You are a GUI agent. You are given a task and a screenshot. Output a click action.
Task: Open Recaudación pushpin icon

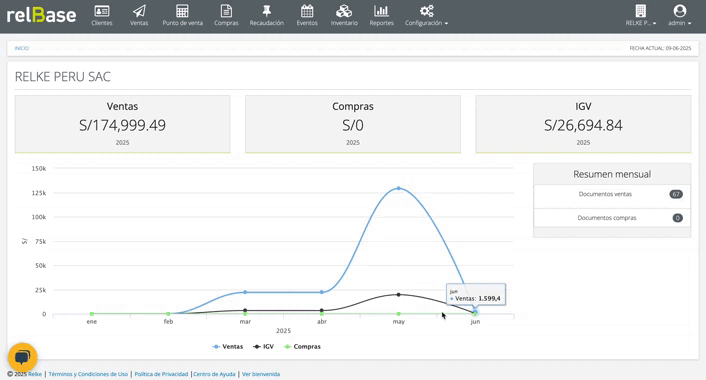(x=267, y=11)
